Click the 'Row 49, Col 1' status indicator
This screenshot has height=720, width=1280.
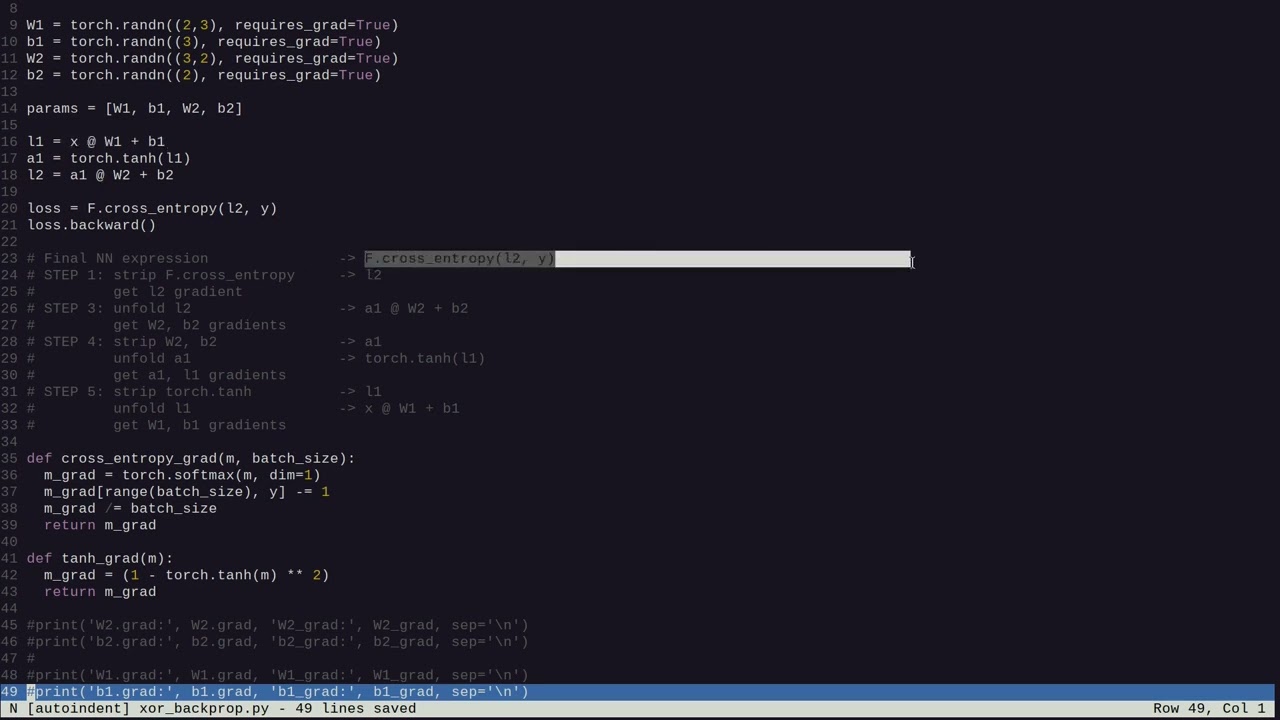[x=1209, y=708]
